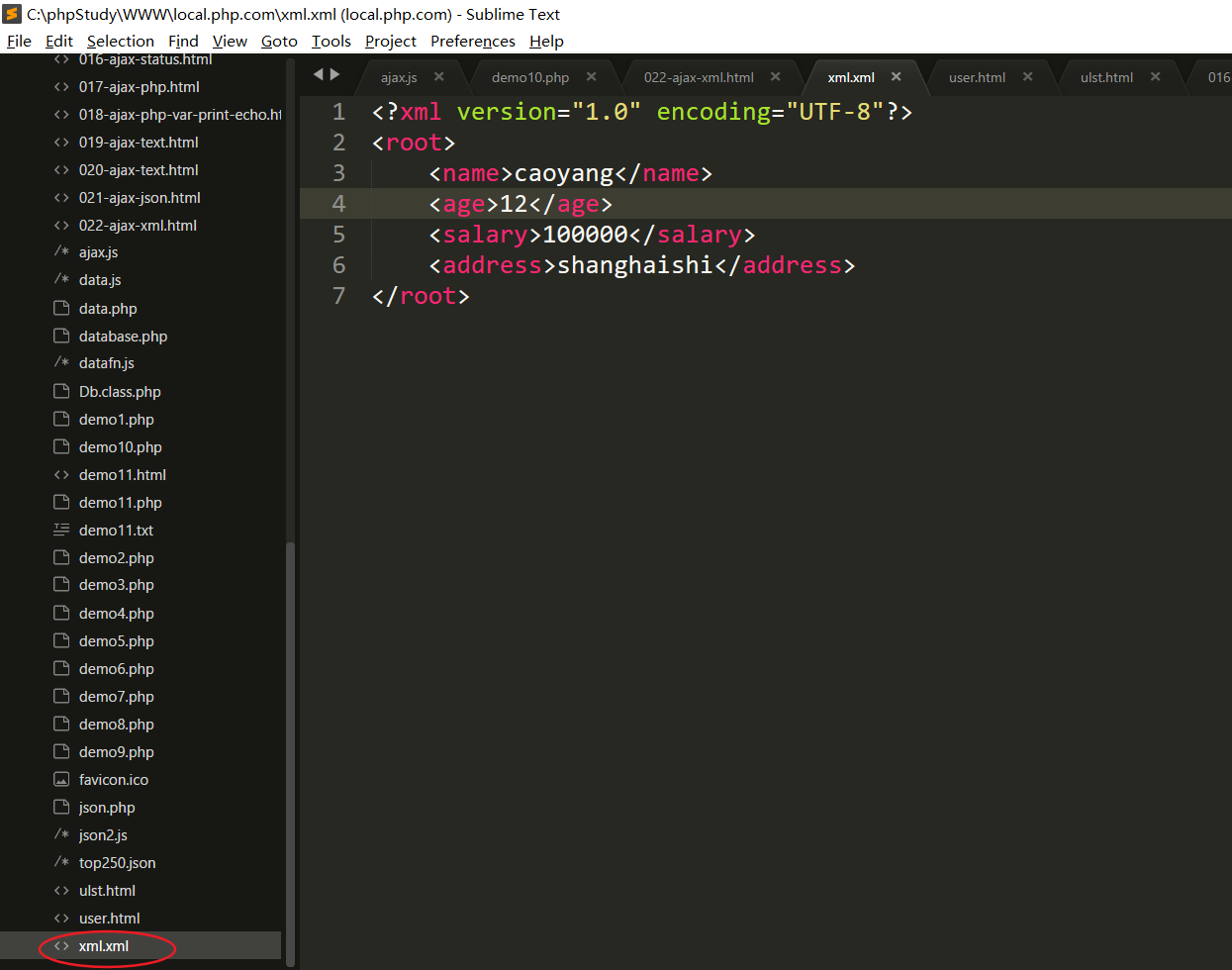Switch to the demo10.php tab

529,77
